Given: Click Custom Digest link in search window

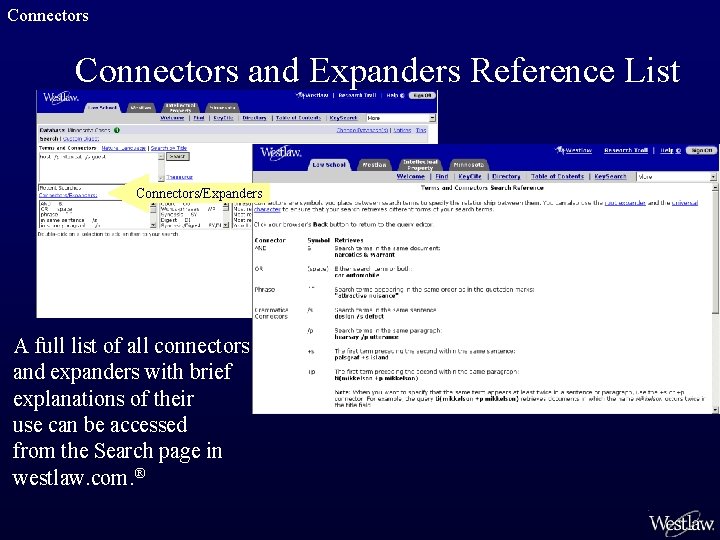Looking at the screenshot, I should click(x=81, y=138).
